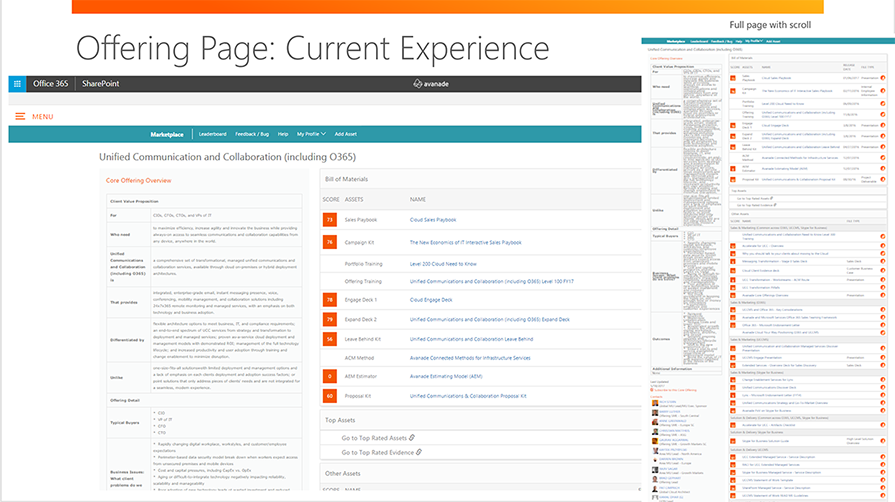Viewport: 895px width, 502px height.
Task: Click the score 79 badge for Expand Deck 2
Action: [x=329, y=319]
